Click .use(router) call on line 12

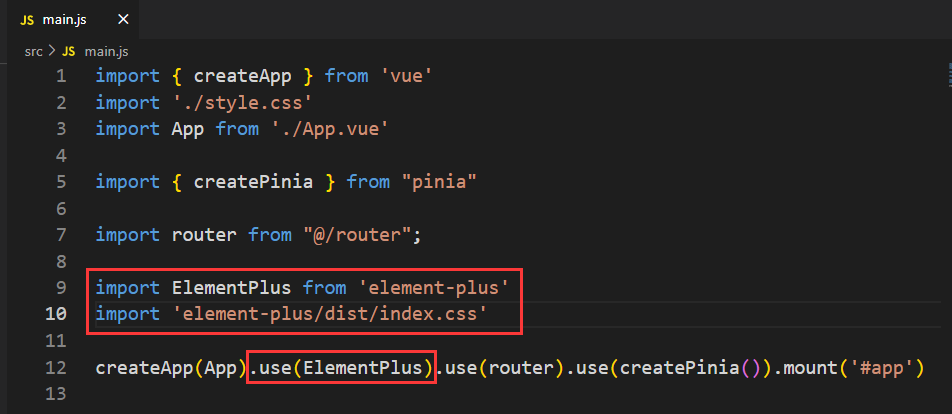pos(502,367)
